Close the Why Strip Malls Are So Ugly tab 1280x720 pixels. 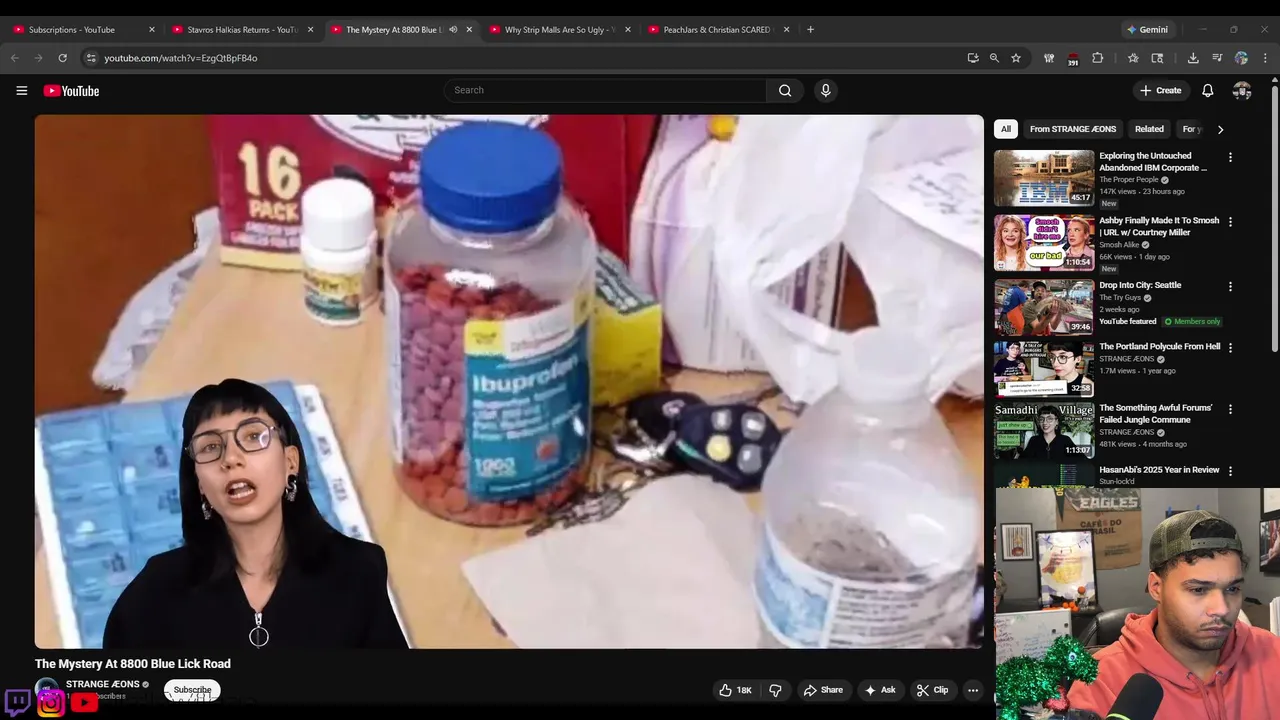point(628,30)
